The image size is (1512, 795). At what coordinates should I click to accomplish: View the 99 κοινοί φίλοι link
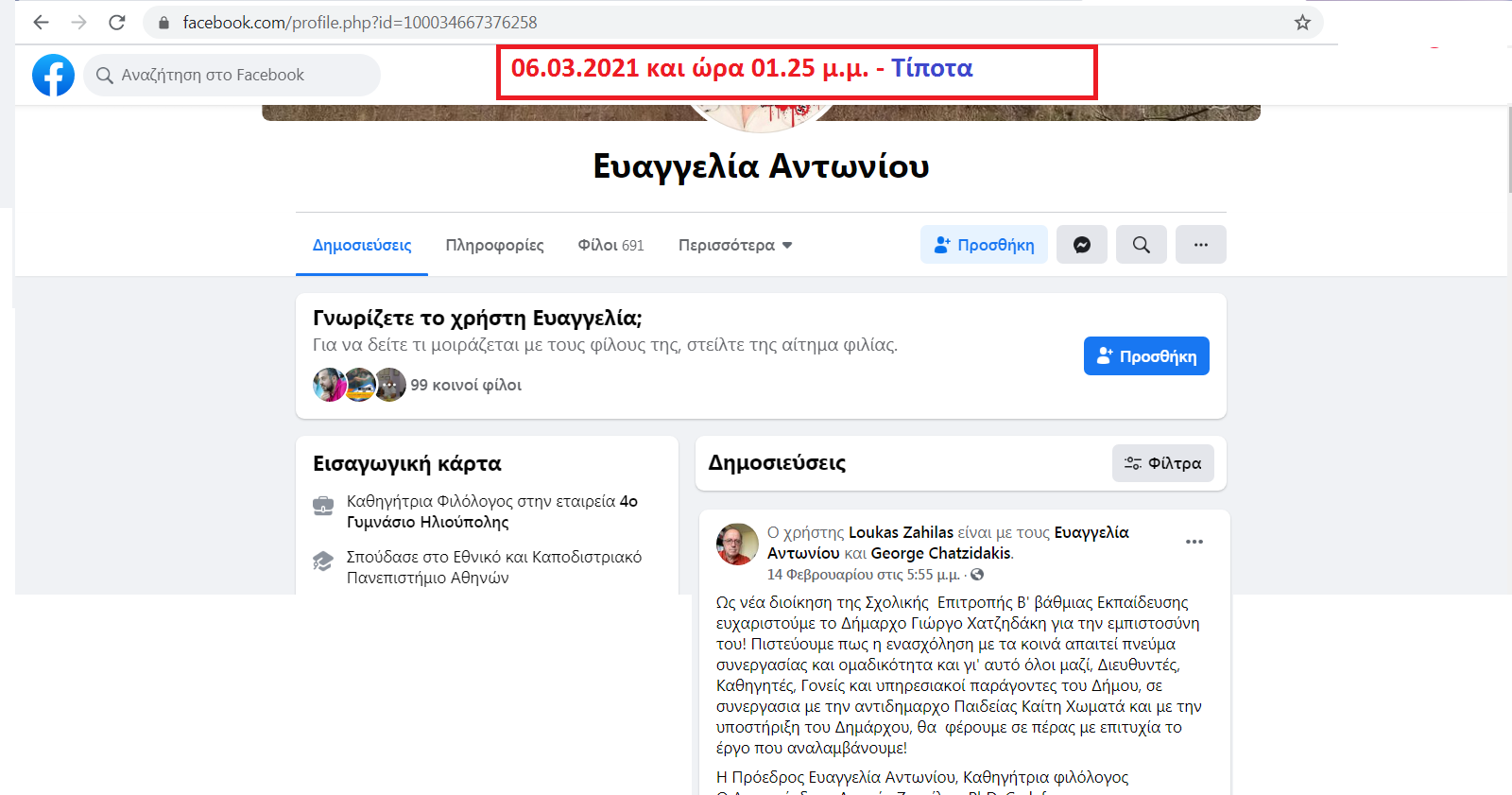tap(466, 385)
